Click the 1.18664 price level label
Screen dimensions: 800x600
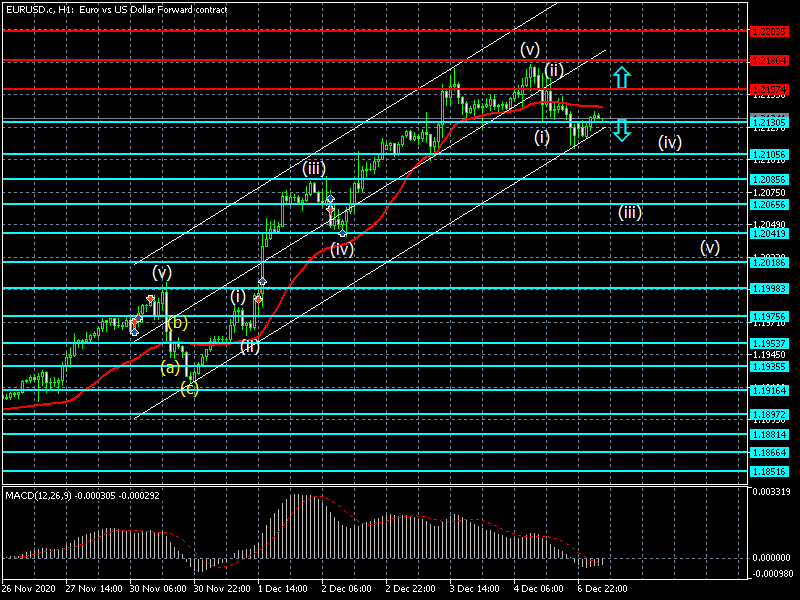pos(769,453)
